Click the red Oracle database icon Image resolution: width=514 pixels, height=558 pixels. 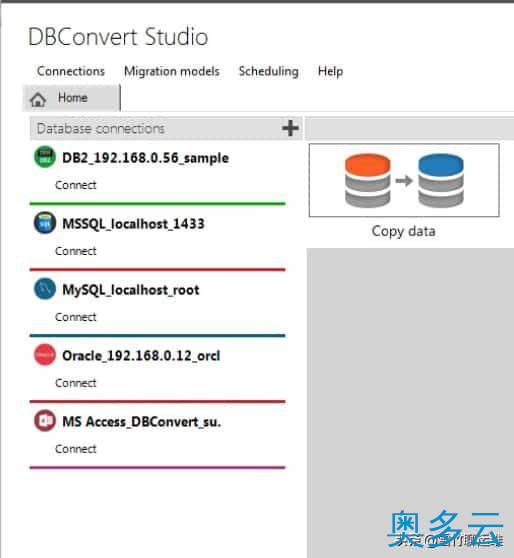[x=45, y=354]
